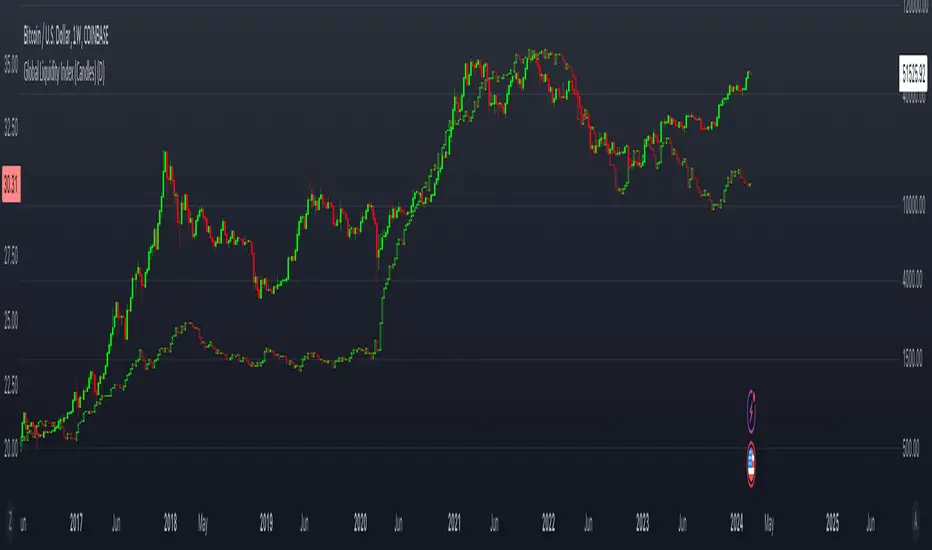Click the auto-scale 'A' icon at bottom right

tap(918, 520)
